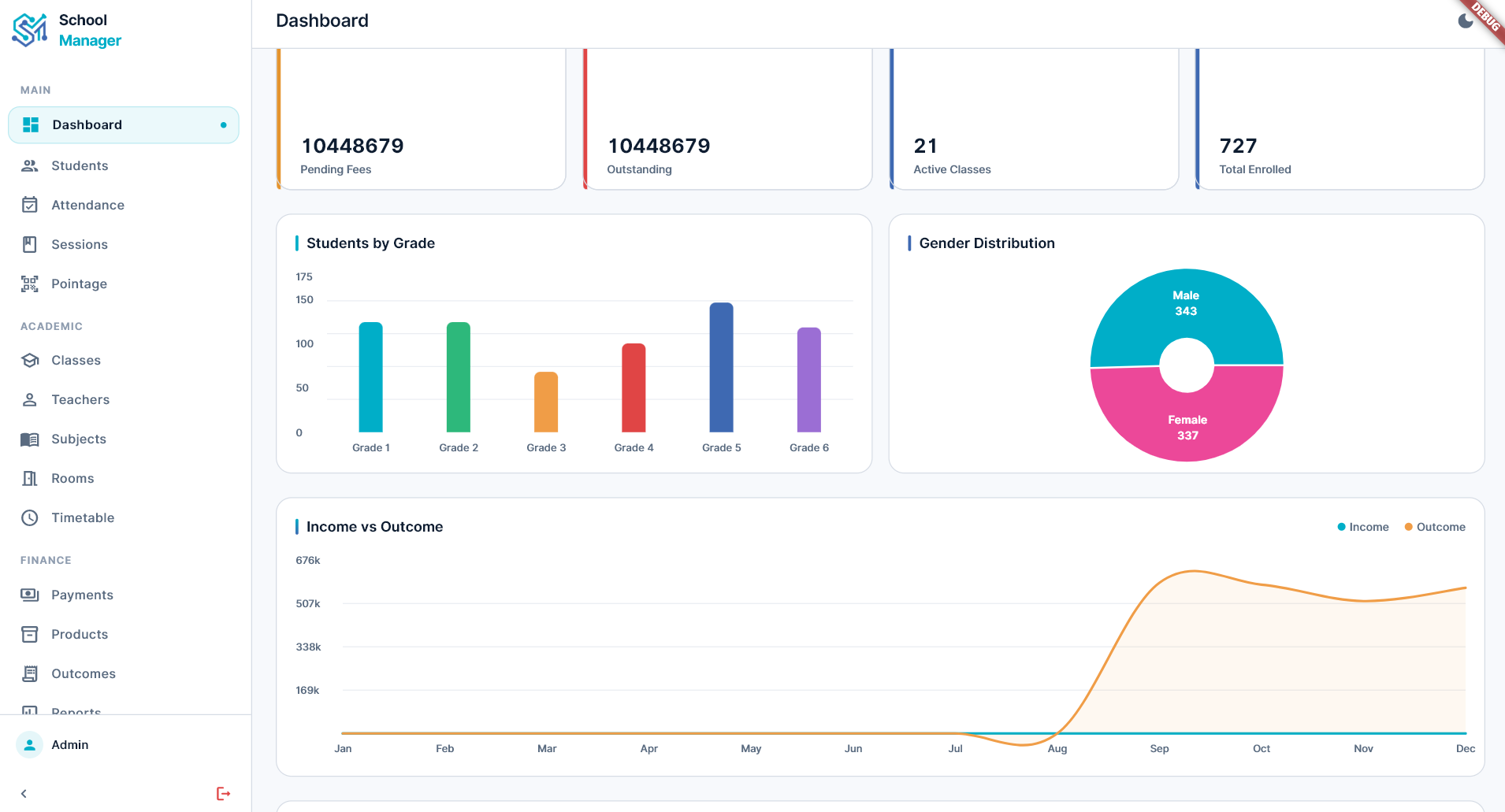Click the Timetable clock icon
This screenshot has height=812, width=1505.
tap(30, 517)
